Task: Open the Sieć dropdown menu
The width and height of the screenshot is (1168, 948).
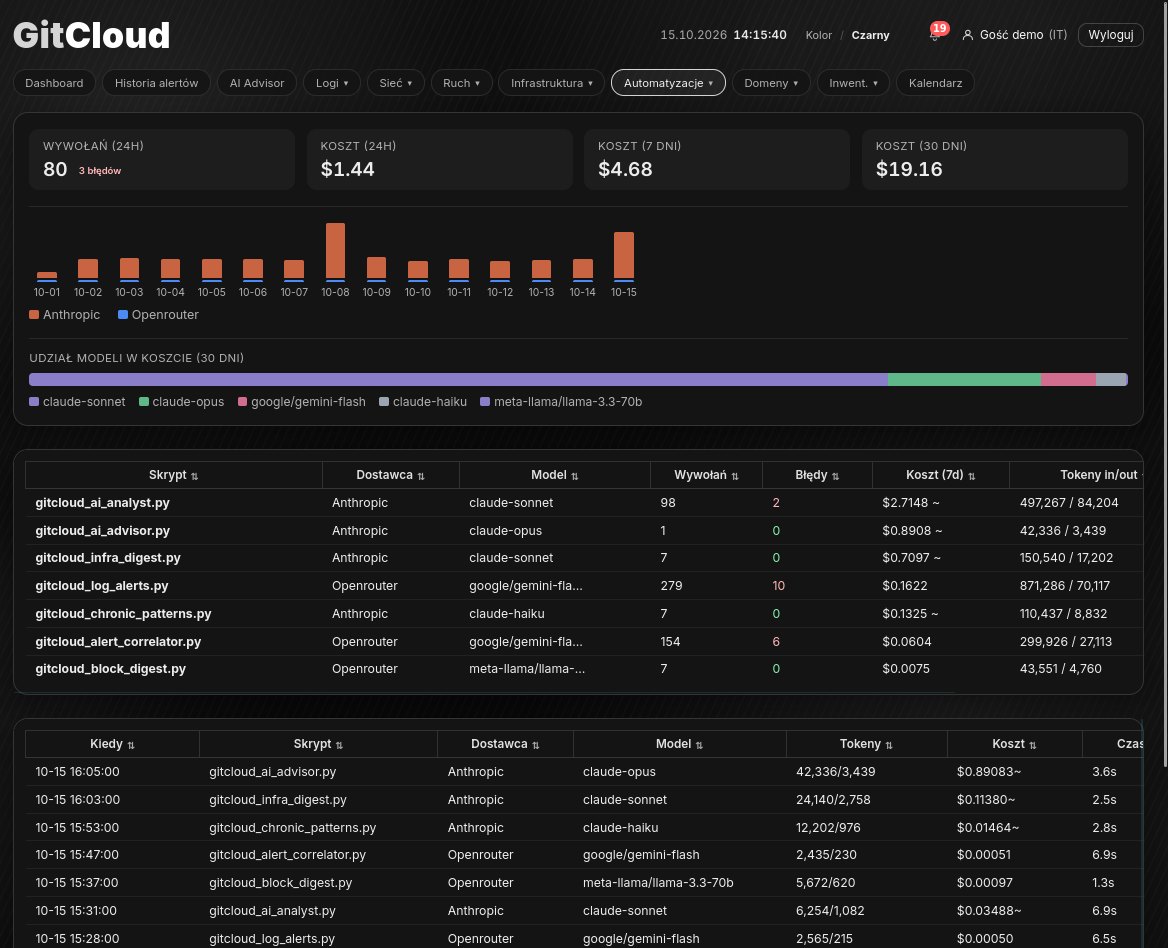Action: point(396,83)
